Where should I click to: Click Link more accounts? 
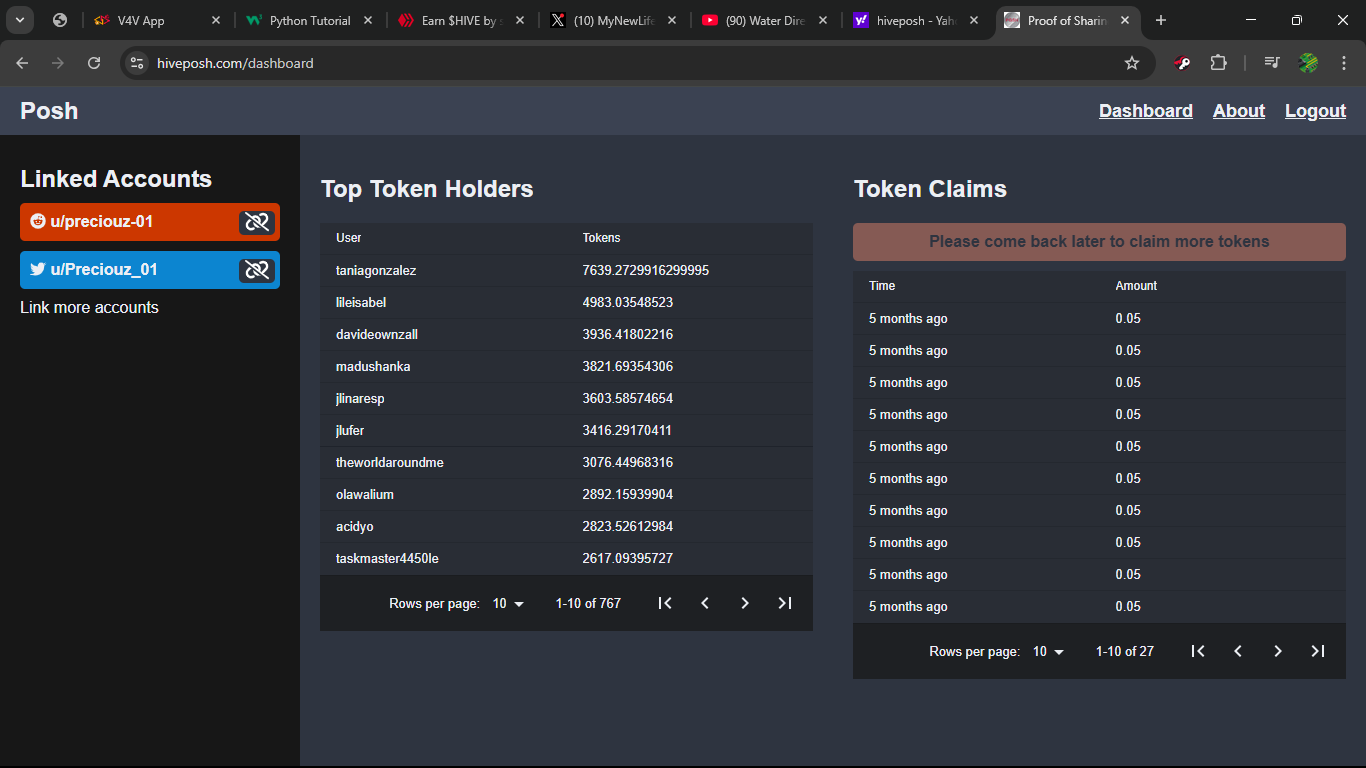point(89,307)
